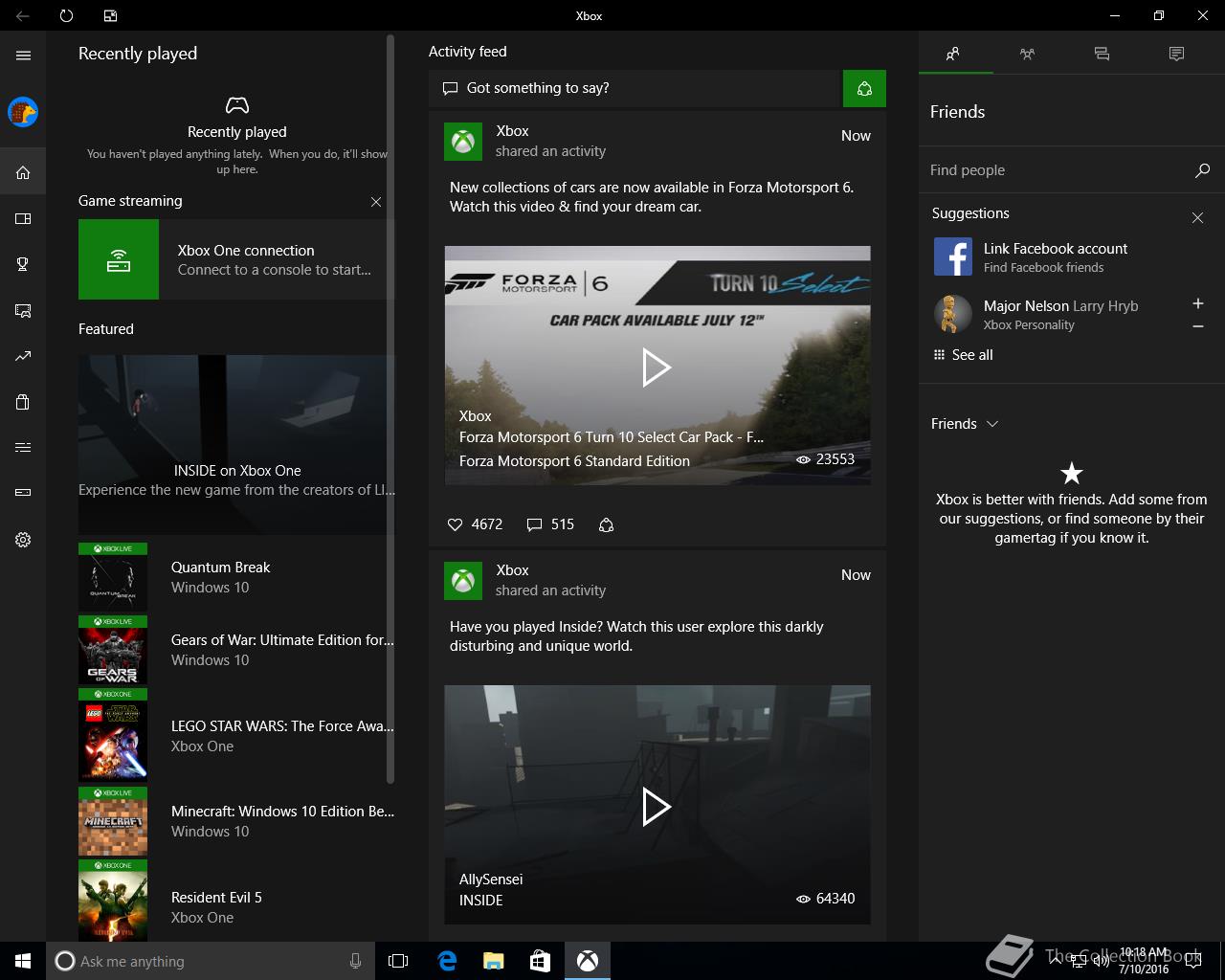
Task: Dismiss the Game streaming section
Action: (376, 202)
